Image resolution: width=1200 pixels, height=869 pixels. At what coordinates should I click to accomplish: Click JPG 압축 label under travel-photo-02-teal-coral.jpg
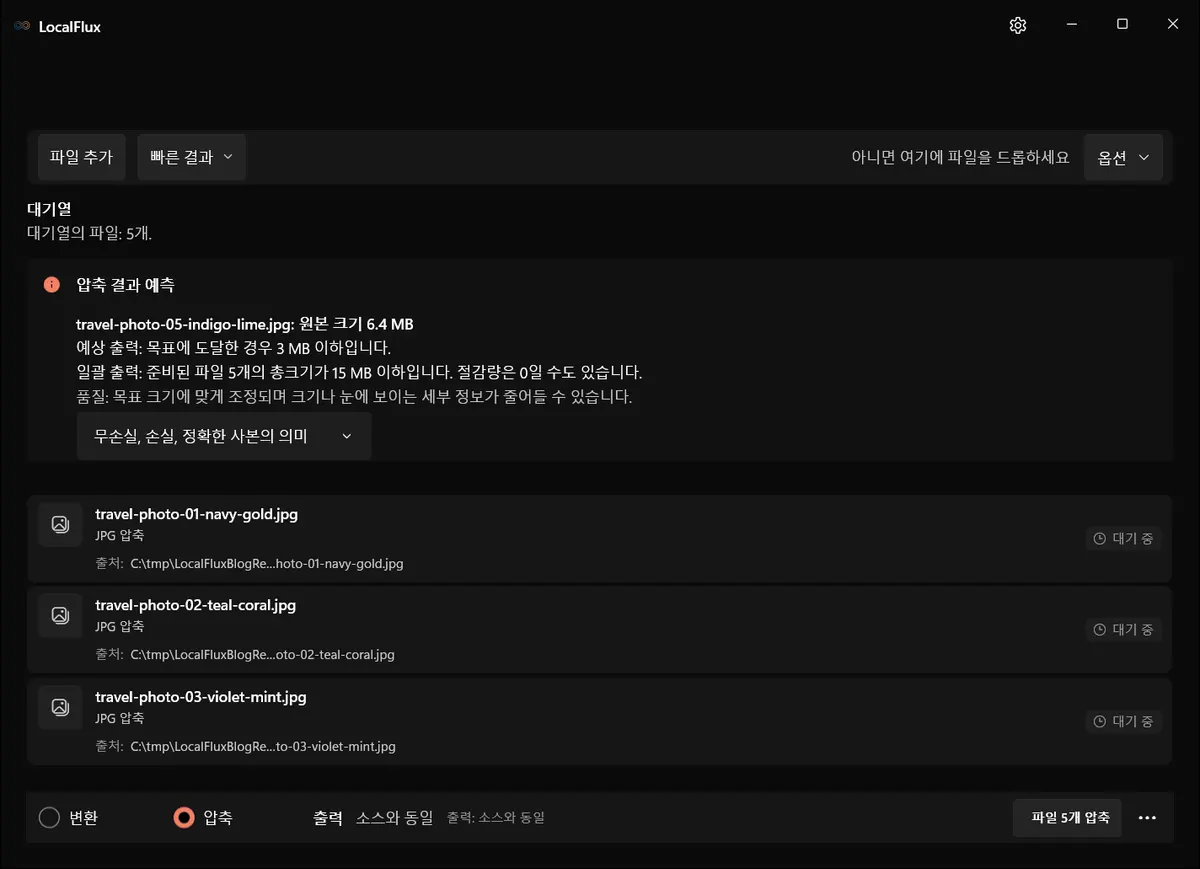(x=120, y=627)
